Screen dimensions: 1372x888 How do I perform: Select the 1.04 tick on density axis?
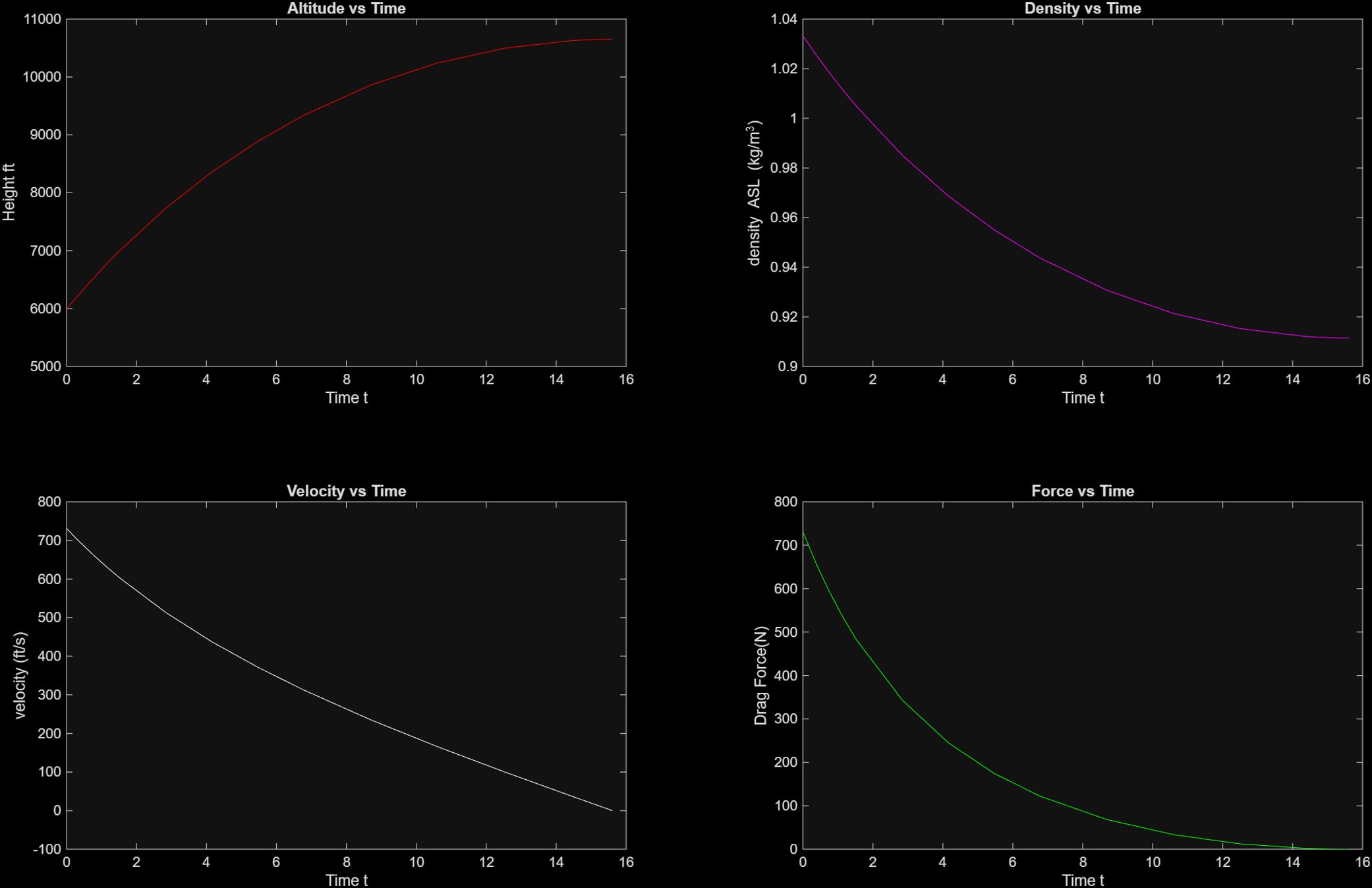784,19
